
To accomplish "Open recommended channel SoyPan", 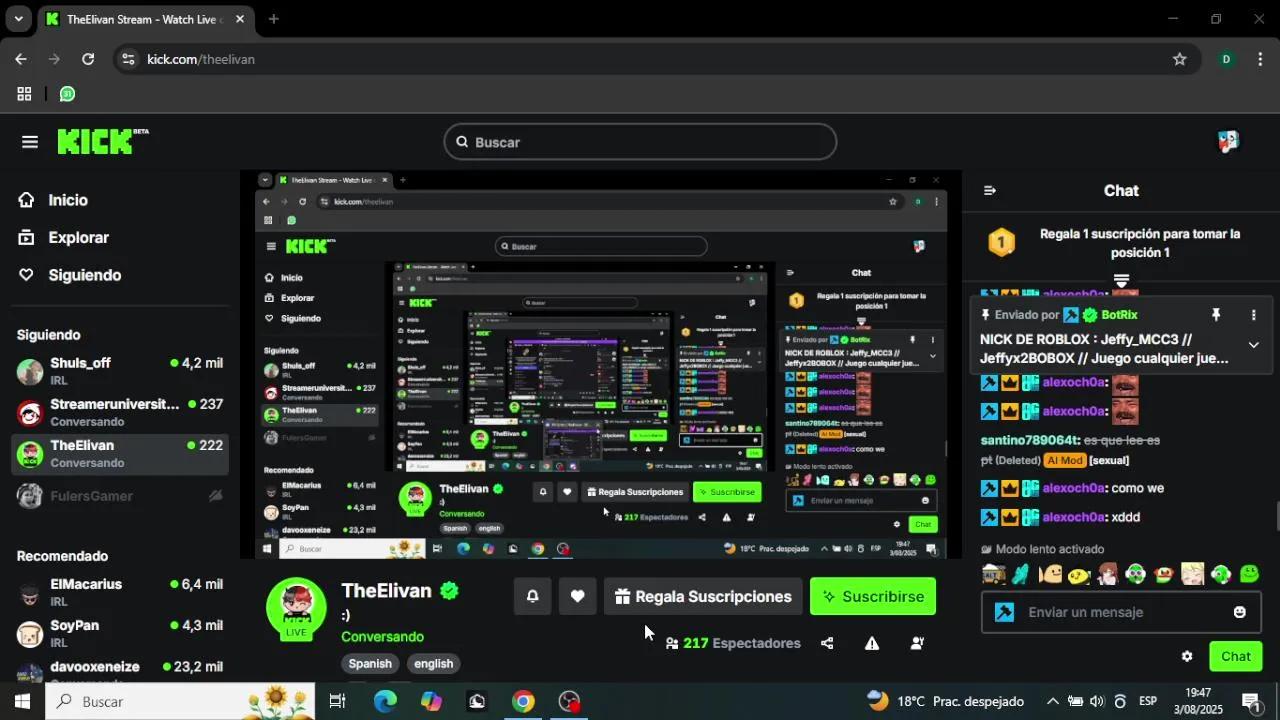I will coord(120,633).
